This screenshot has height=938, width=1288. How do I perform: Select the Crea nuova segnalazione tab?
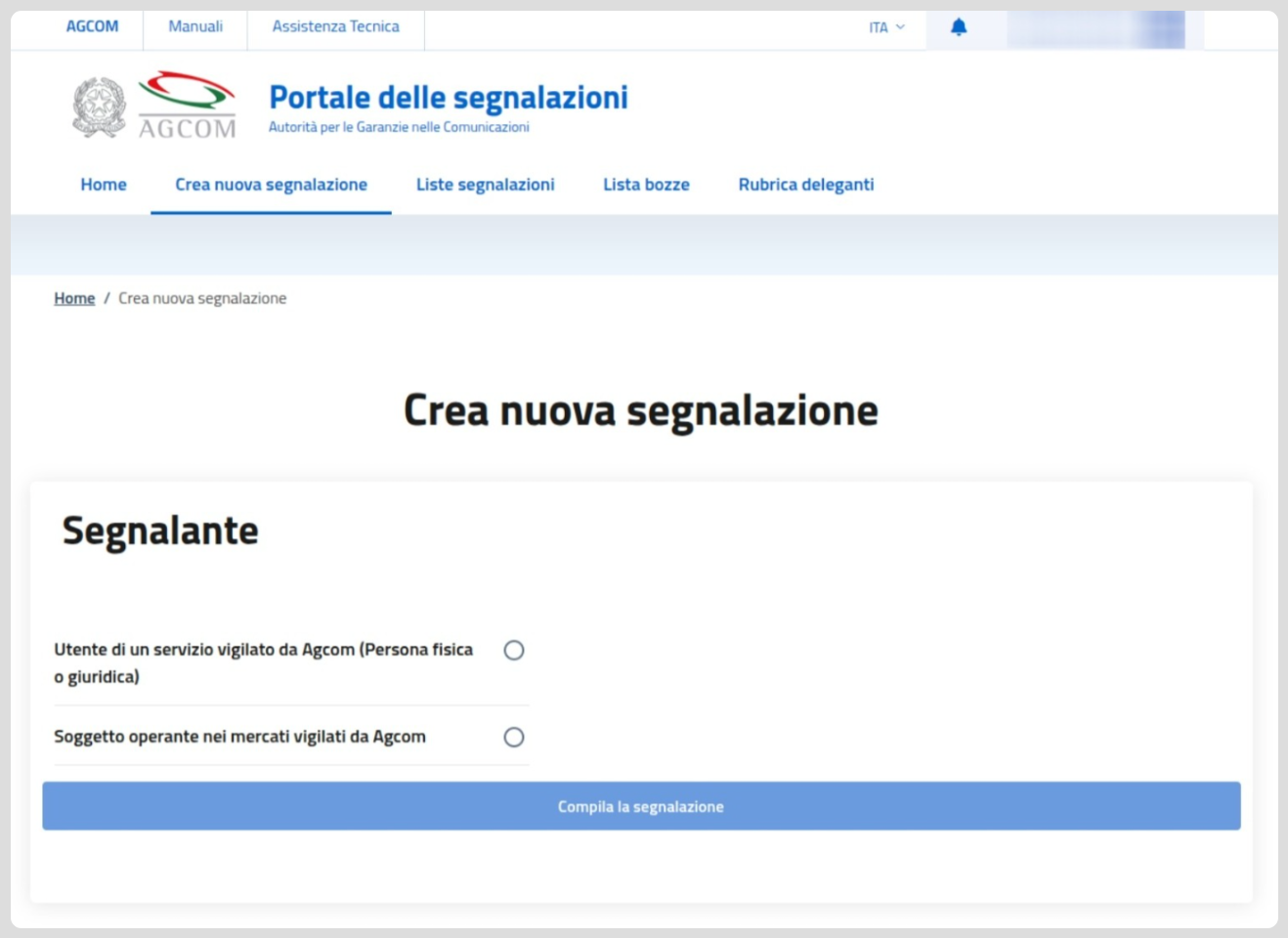point(270,184)
